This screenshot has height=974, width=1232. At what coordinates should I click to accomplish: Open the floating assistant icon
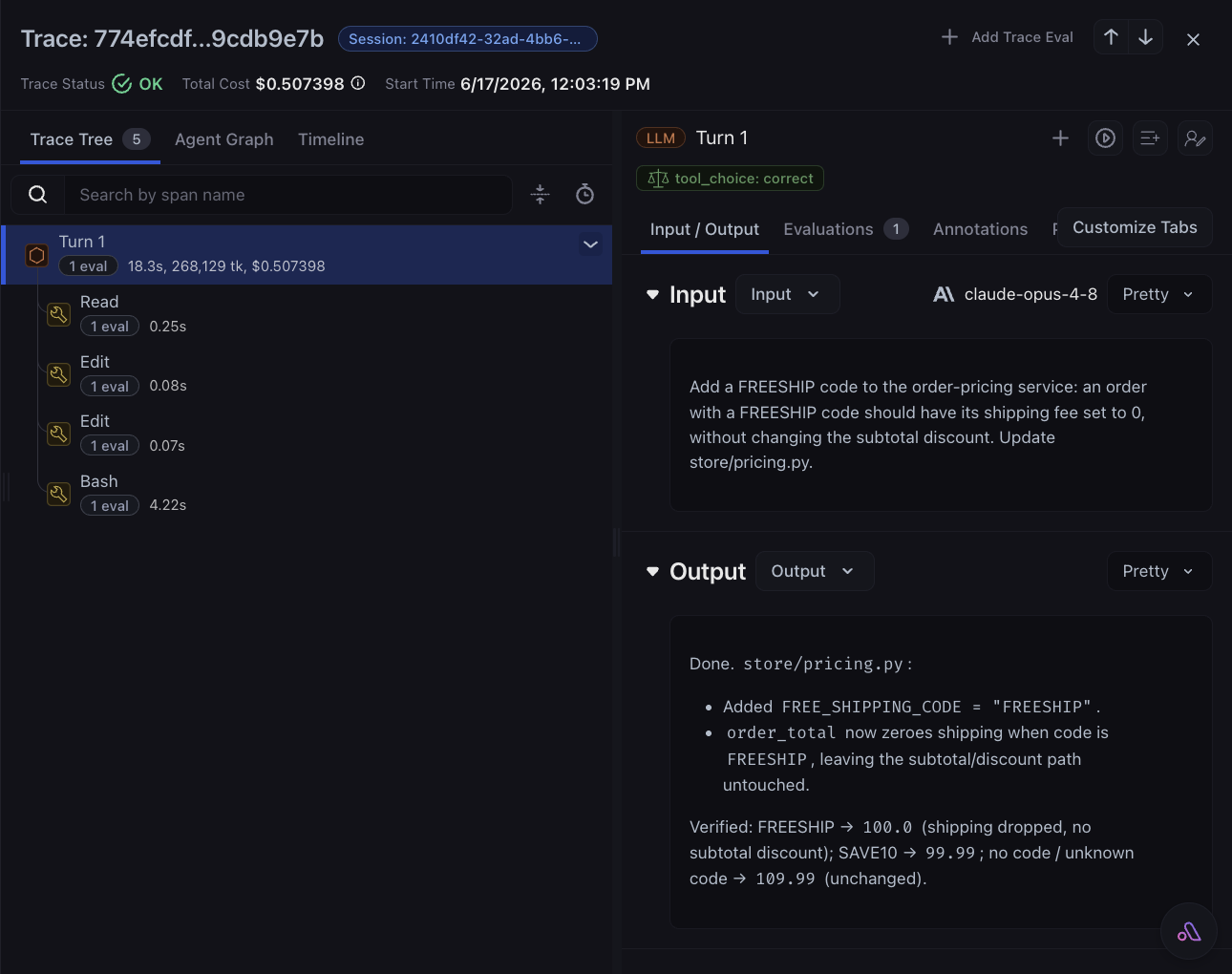point(1189,932)
